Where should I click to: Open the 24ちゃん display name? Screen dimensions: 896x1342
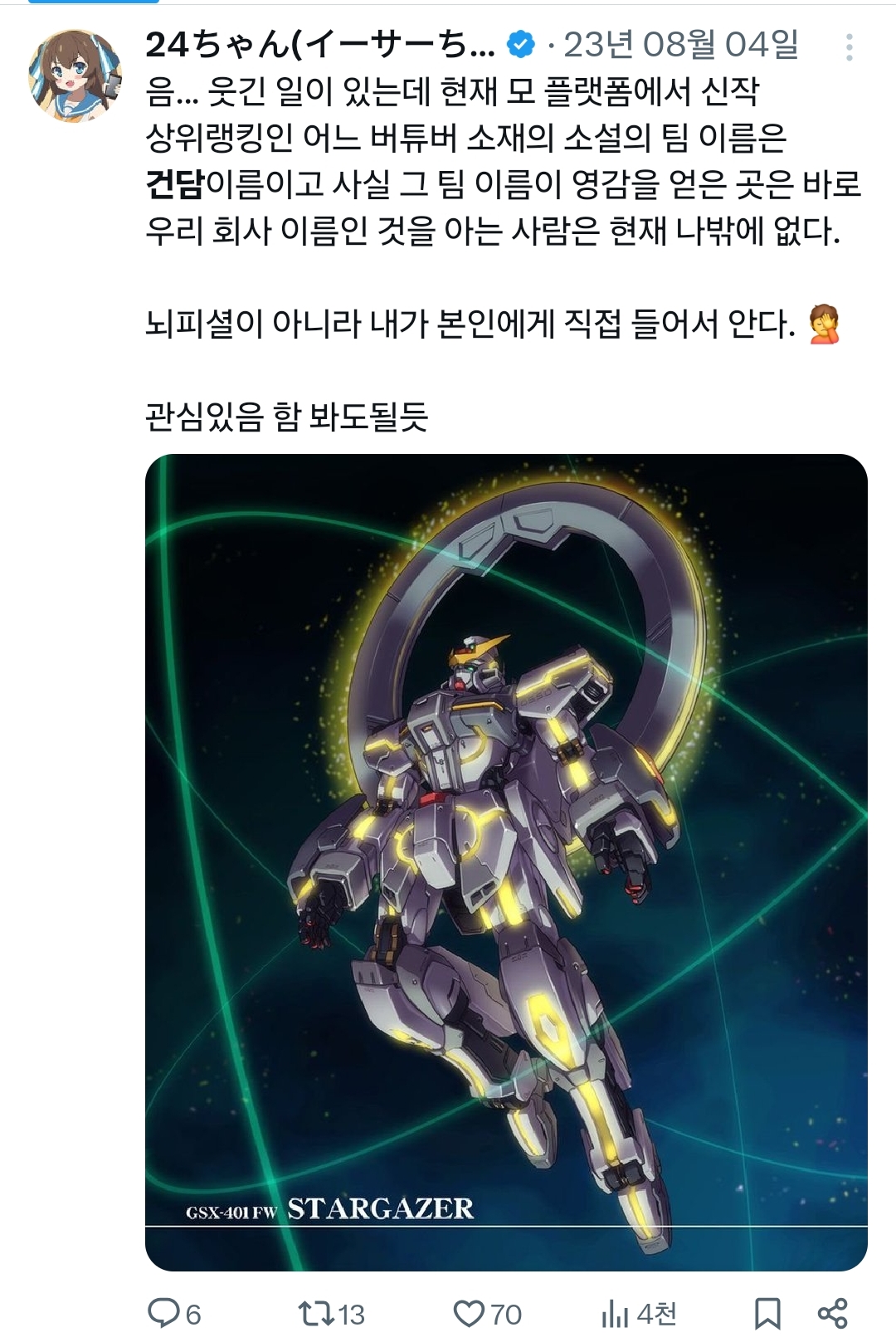(320, 45)
